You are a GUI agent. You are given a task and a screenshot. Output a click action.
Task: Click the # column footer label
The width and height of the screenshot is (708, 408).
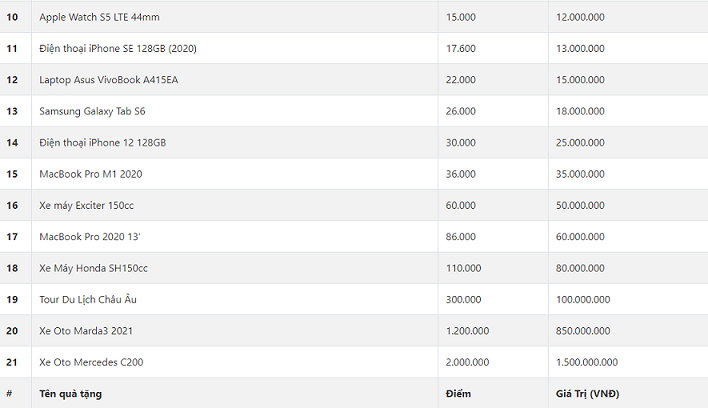(9, 393)
